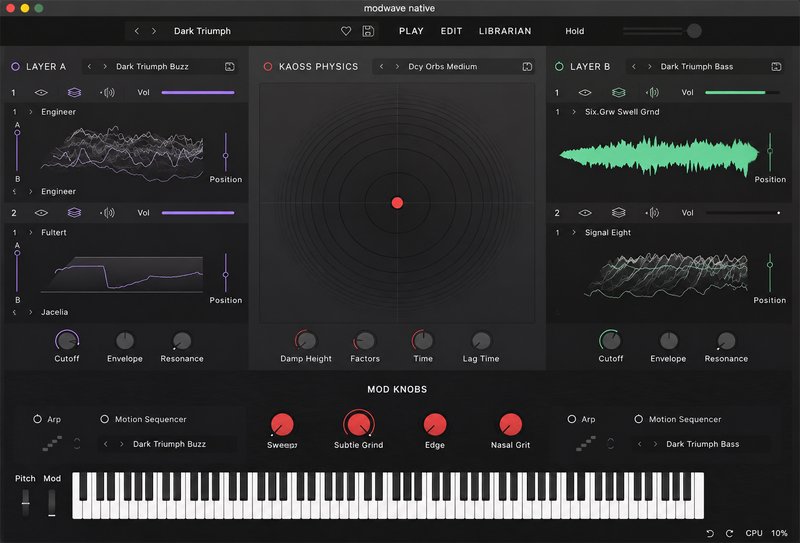
Task: Click the Layer B arpeggiator step pattern icon
Action: click(x=586, y=443)
